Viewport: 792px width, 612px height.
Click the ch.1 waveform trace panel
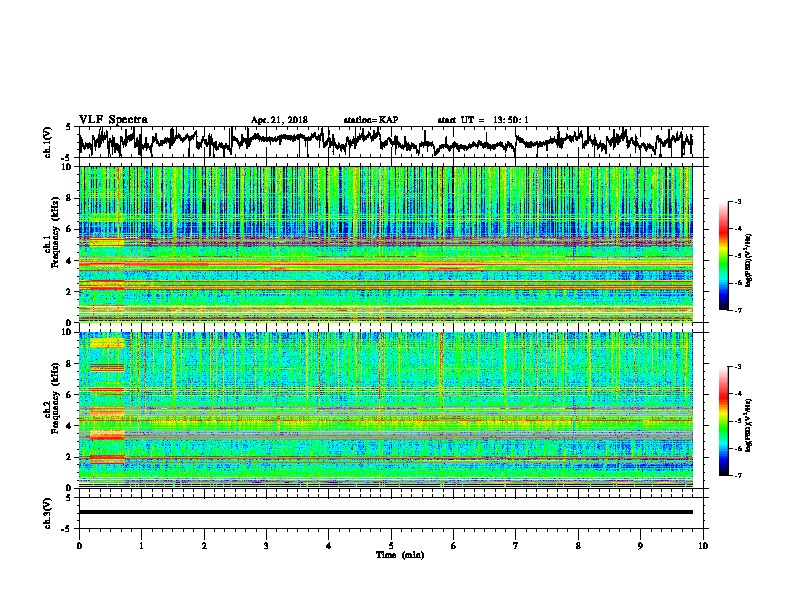391,142
